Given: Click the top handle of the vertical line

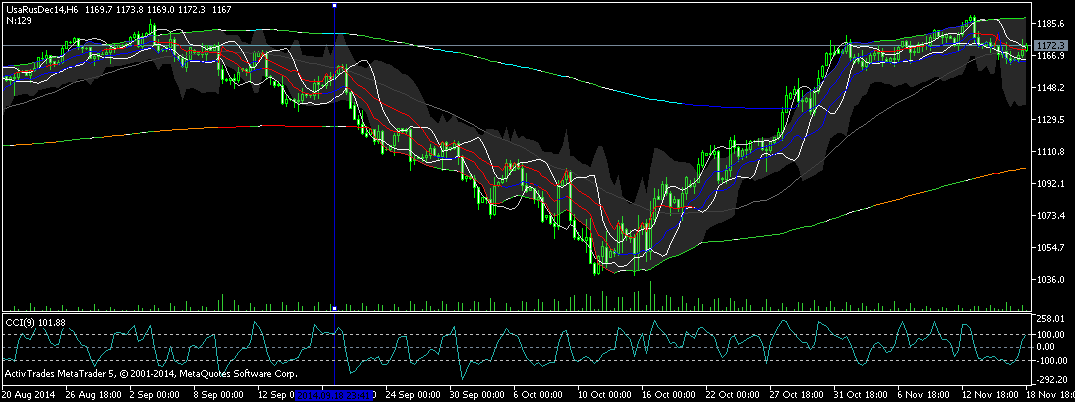Looking at the screenshot, I should (x=335, y=5).
